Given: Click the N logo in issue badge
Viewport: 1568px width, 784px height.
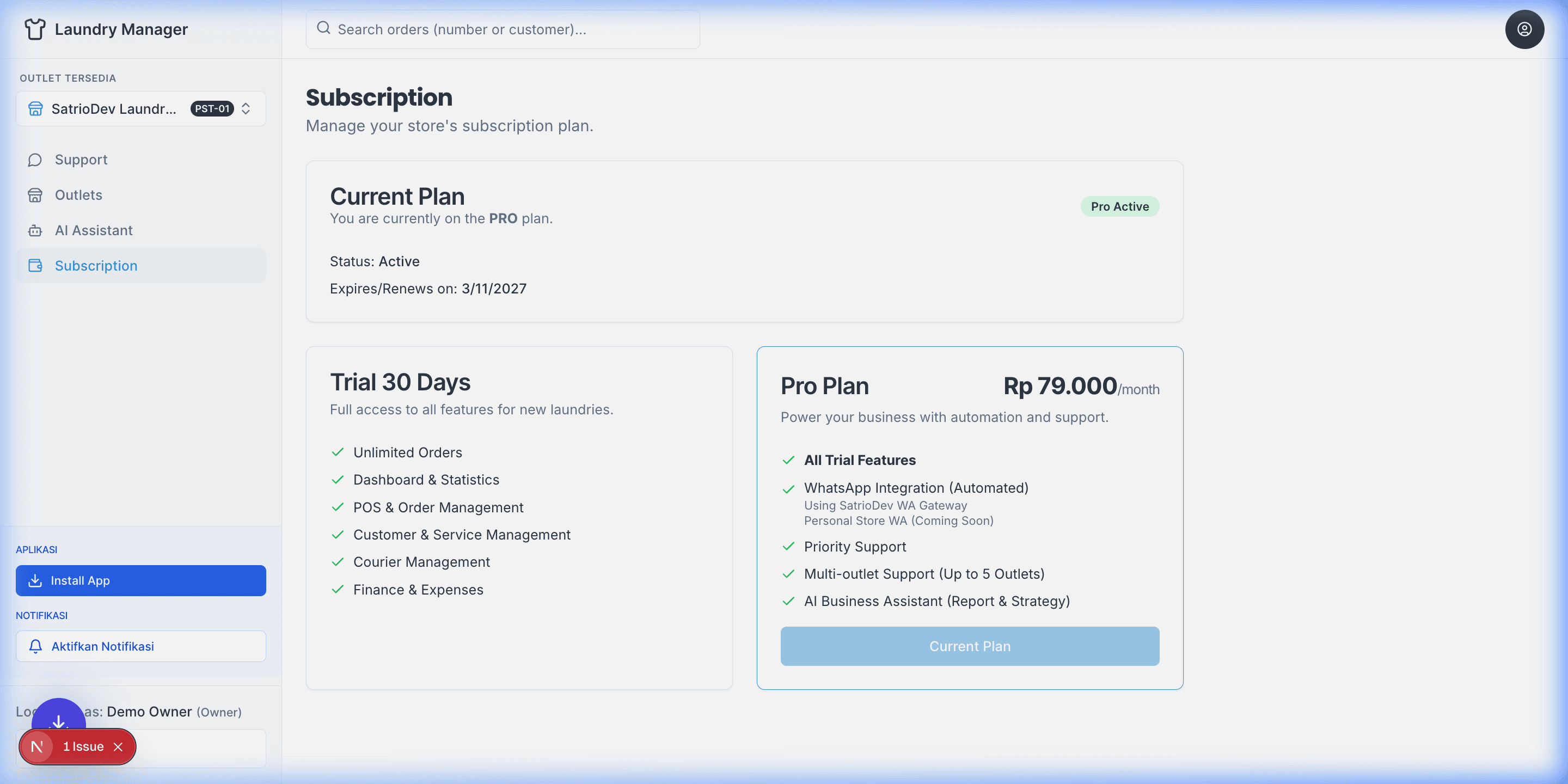Looking at the screenshot, I should click(37, 747).
